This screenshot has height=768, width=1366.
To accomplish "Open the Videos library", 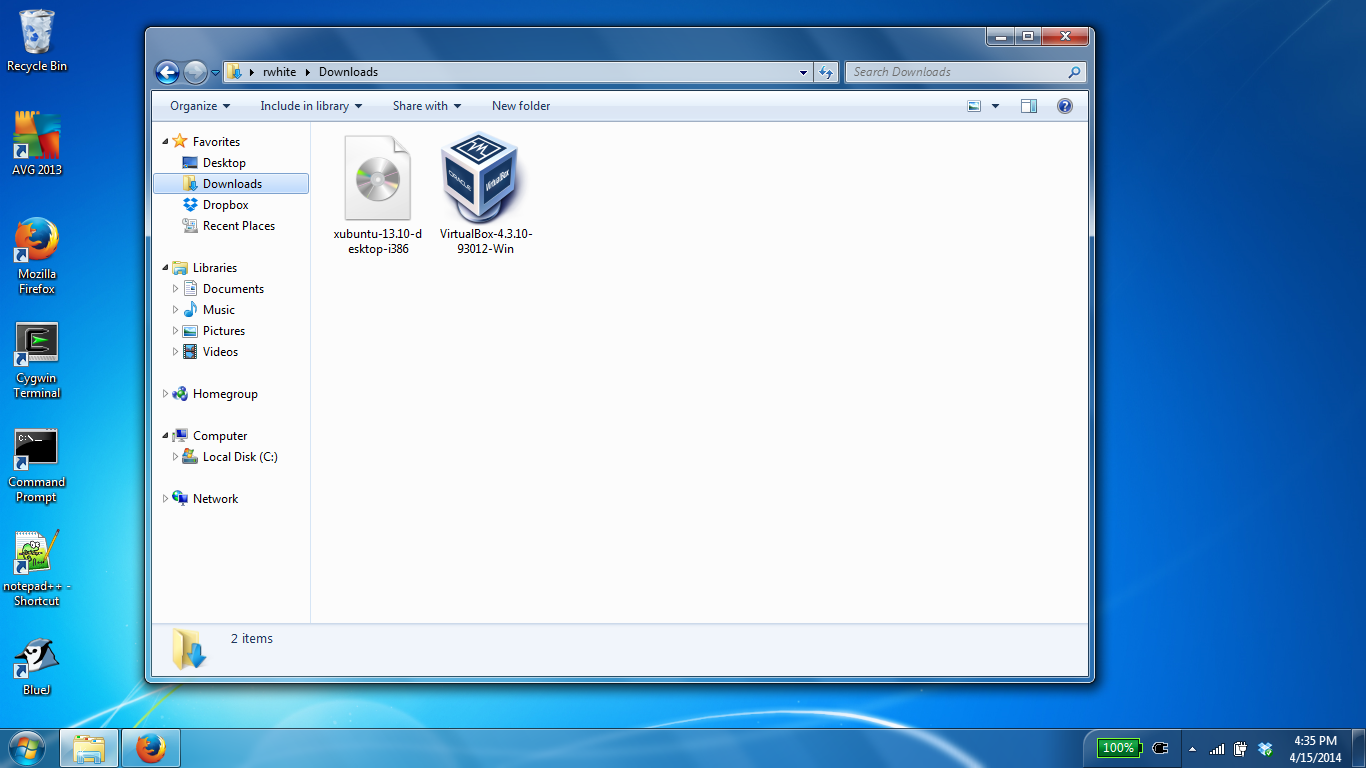I will 220,352.
